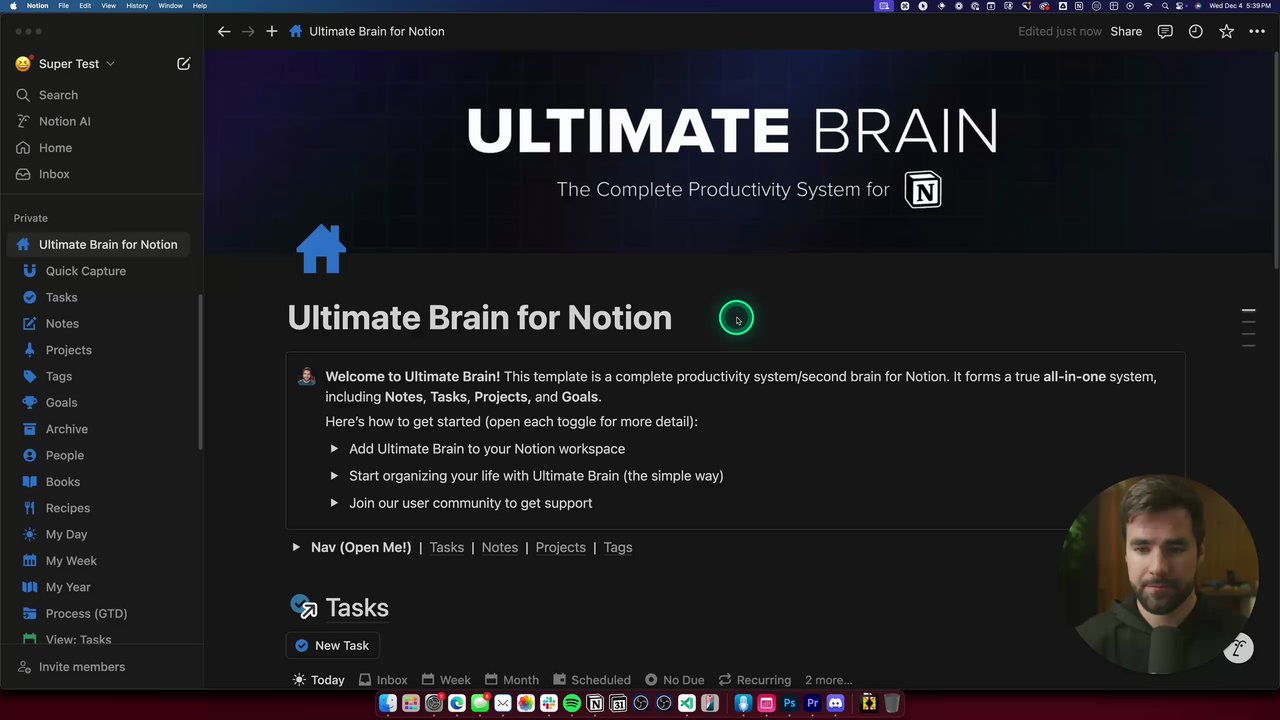1280x720 pixels.
Task: Follow the Tasks link in nav row
Action: [x=447, y=547]
